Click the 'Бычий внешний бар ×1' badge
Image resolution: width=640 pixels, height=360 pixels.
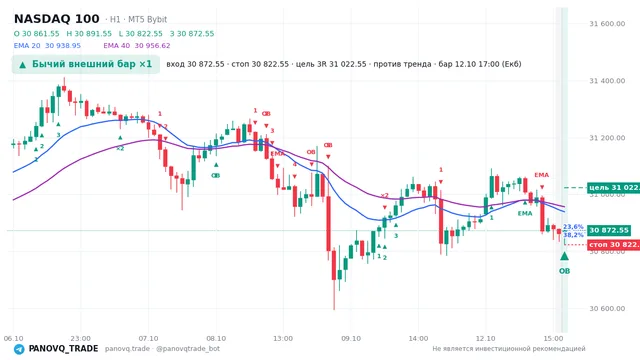click(x=86, y=64)
